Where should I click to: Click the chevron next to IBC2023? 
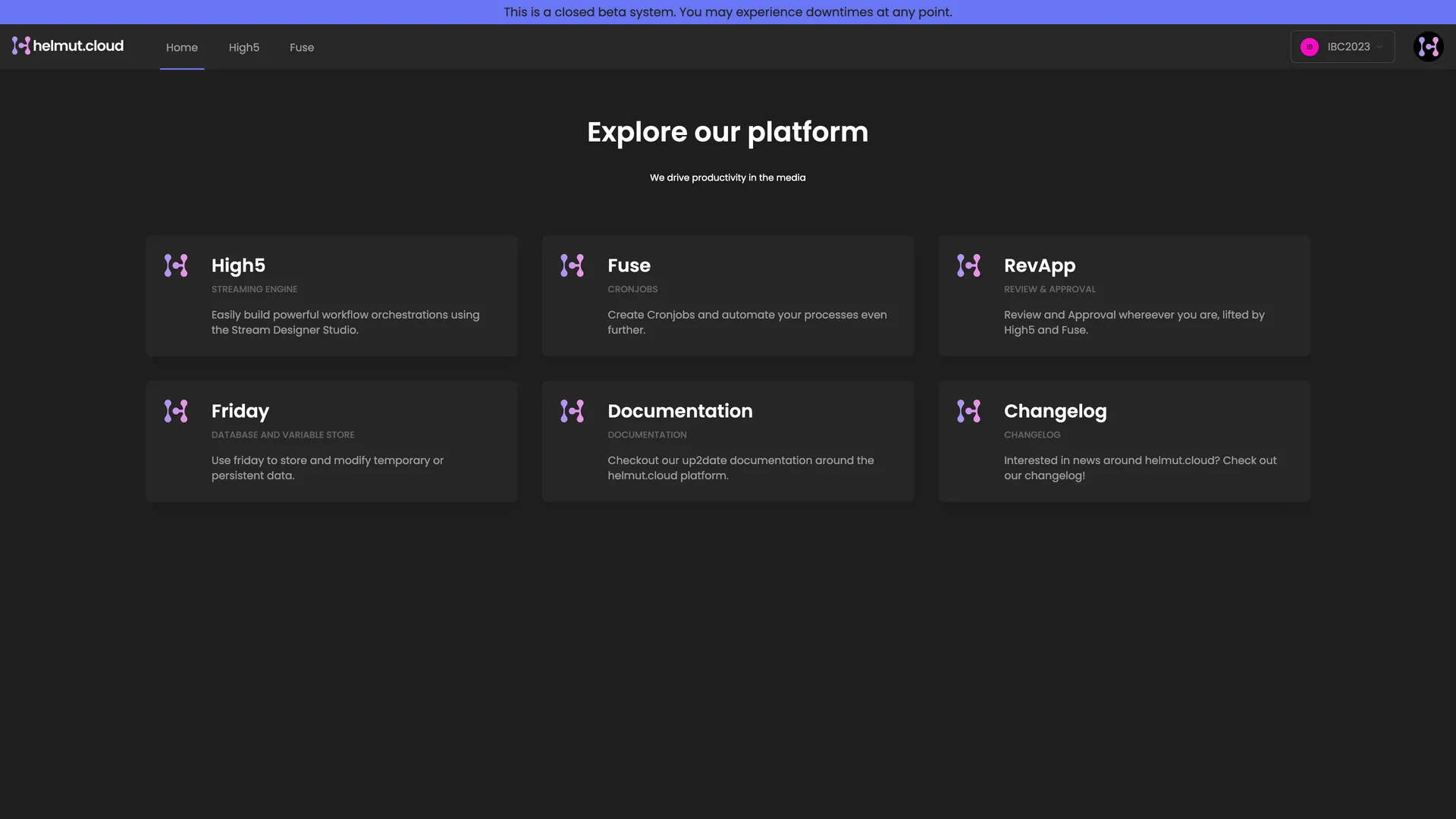coord(1379,47)
